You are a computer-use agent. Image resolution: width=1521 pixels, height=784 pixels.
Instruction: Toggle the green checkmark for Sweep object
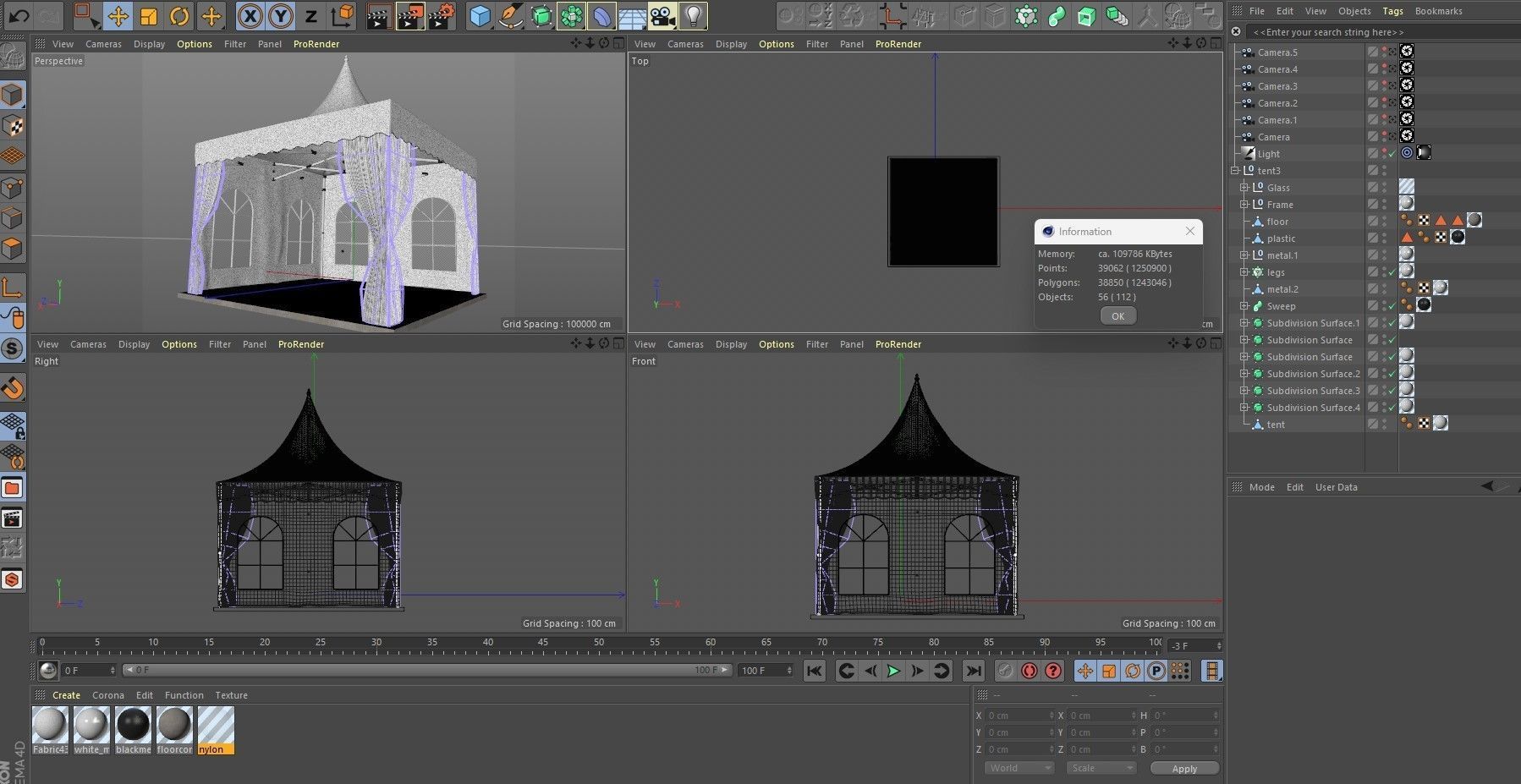(1392, 306)
